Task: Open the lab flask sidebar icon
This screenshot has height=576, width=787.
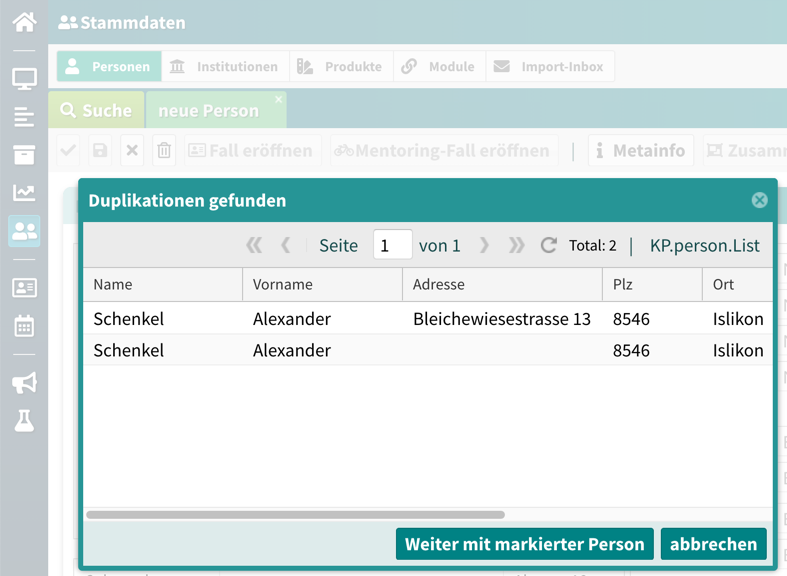Action: click(x=24, y=421)
